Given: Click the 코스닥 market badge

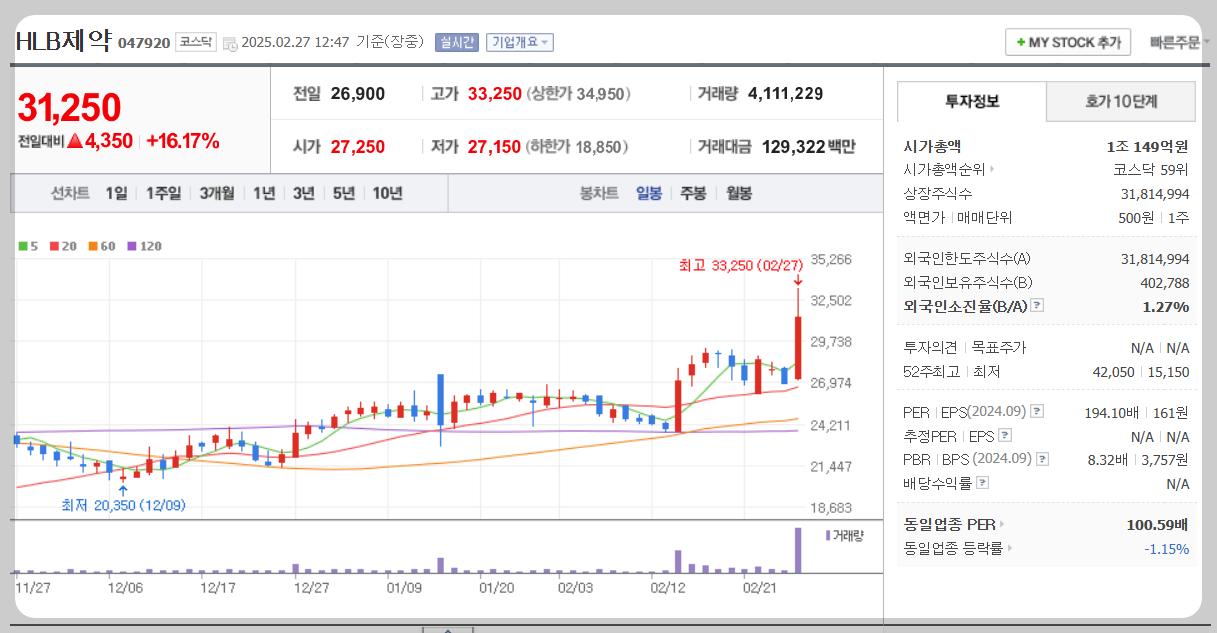Looking at the screenshot, I should pyautogui.click(x=195, y=42).
